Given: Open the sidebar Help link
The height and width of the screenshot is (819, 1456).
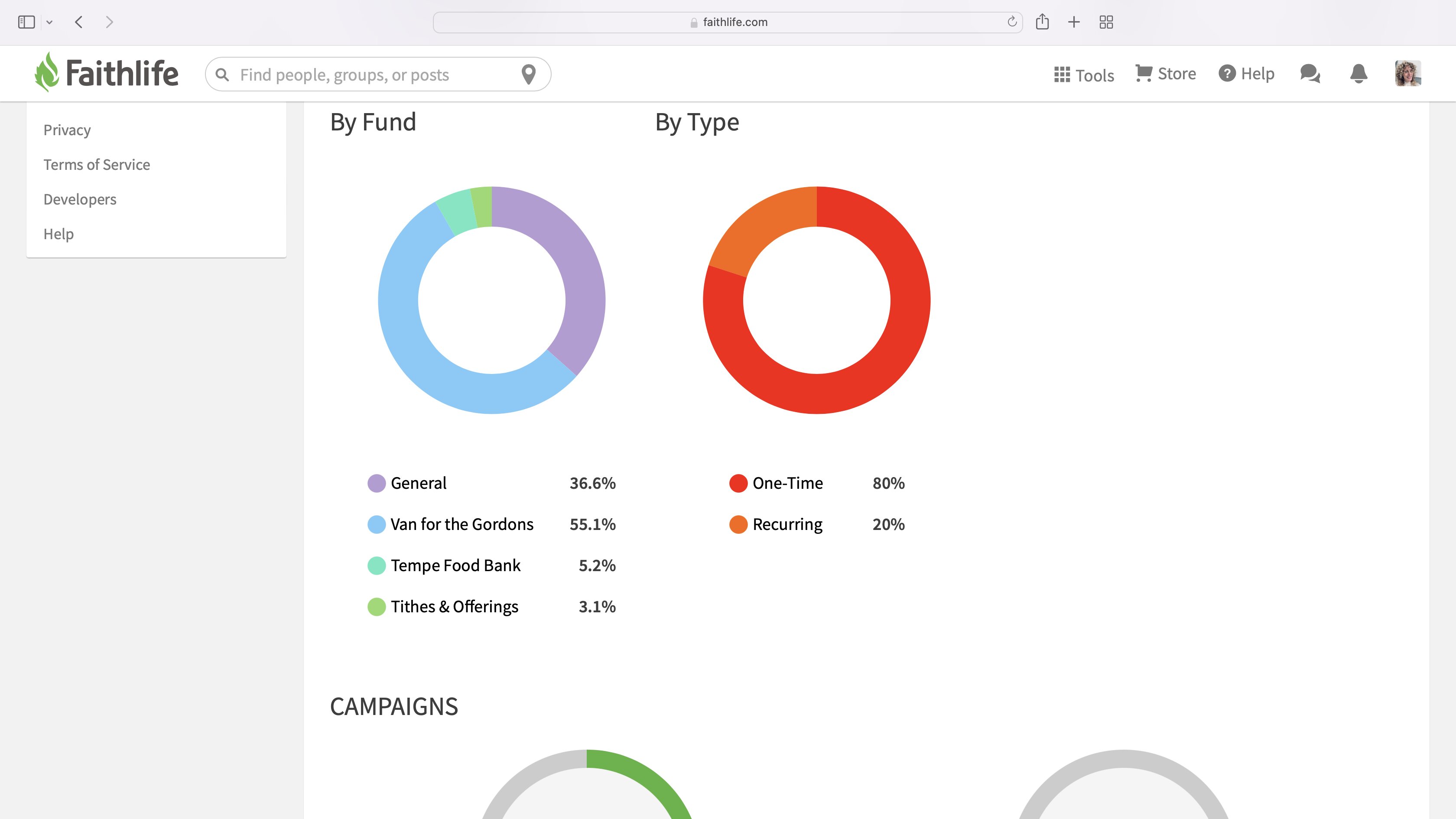Looking at the screenshot, I should tap(59, 234).
